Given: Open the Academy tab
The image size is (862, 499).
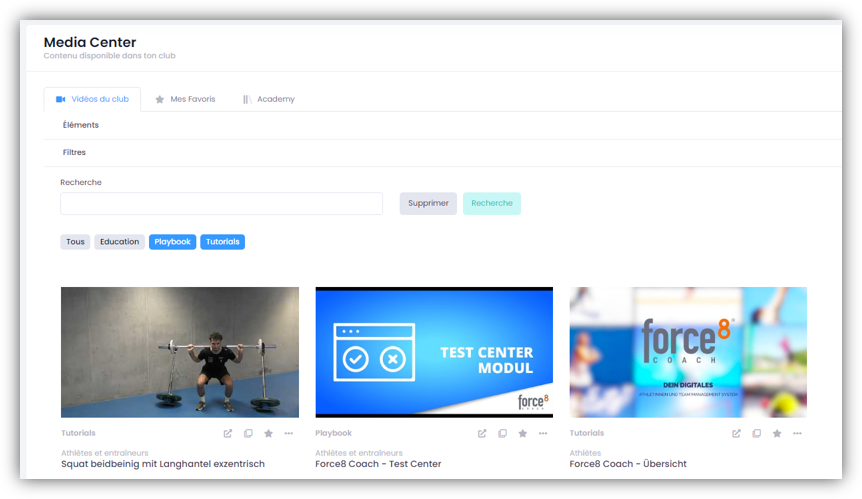Looking at the screenshot, I should [x=269, y=99].
